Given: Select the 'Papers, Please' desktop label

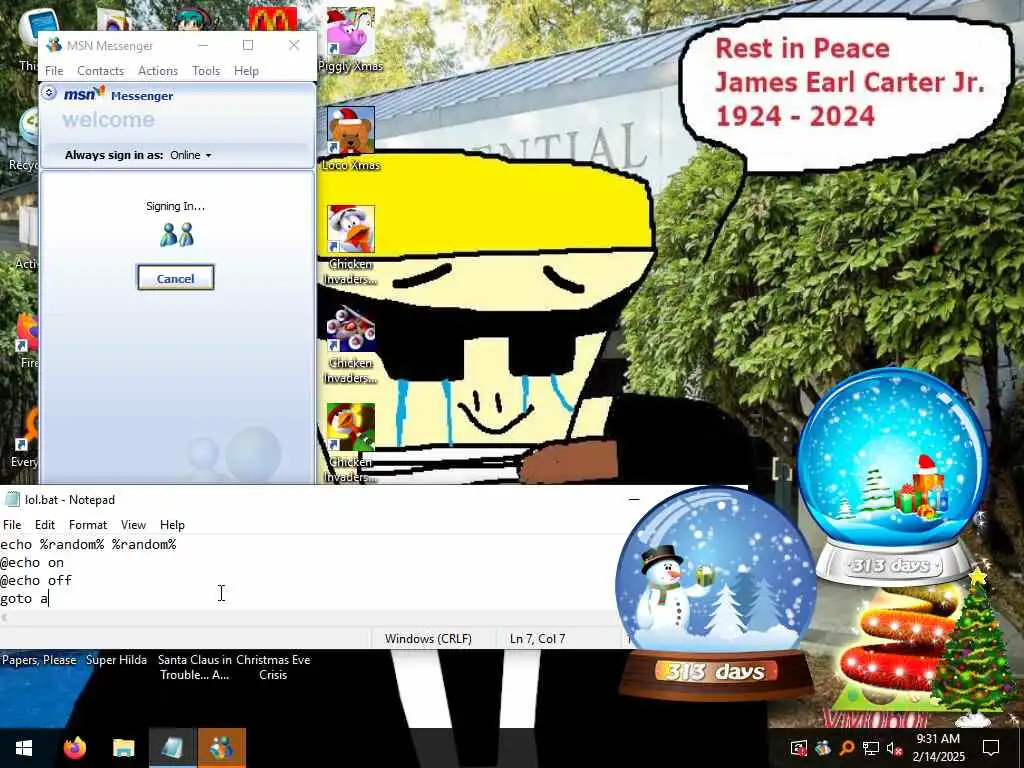Looking at the screenshot, I should click(x=39, y=660).
